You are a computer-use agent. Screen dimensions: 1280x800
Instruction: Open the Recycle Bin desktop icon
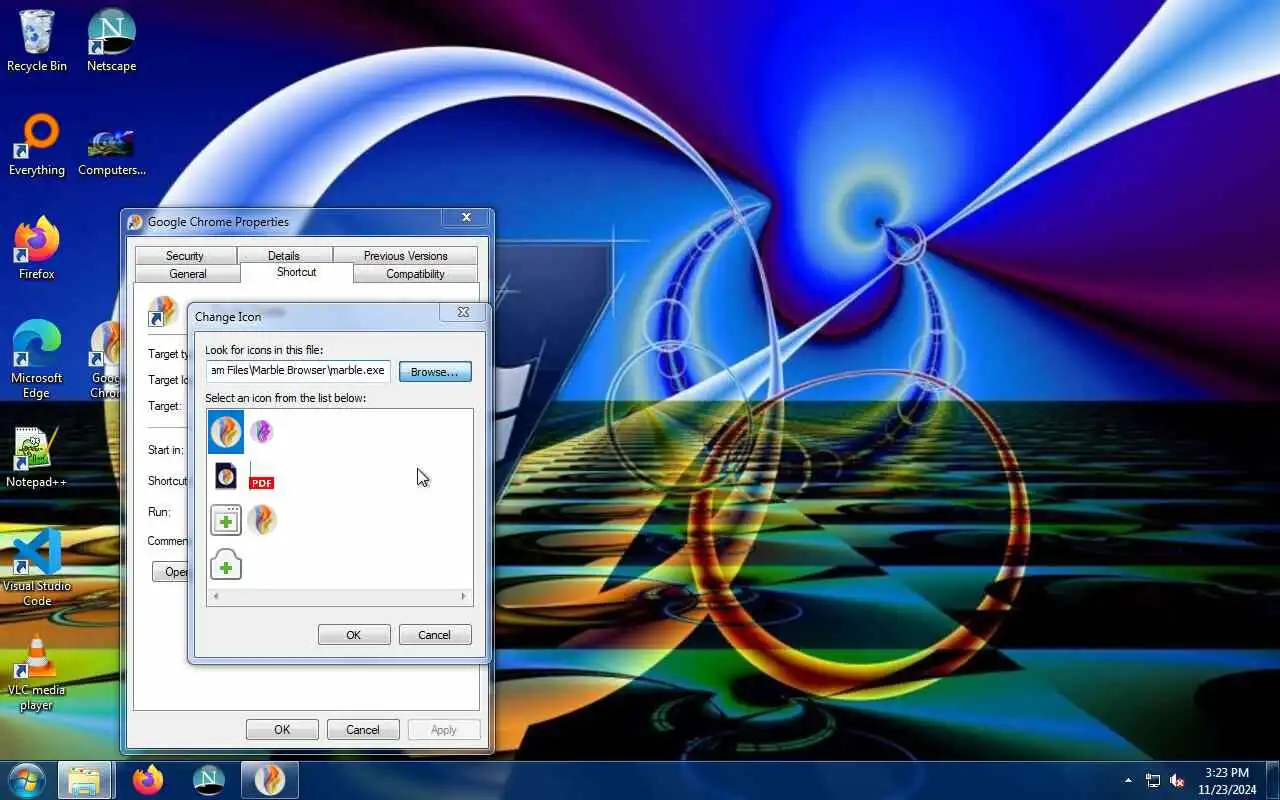click(37, 41)
